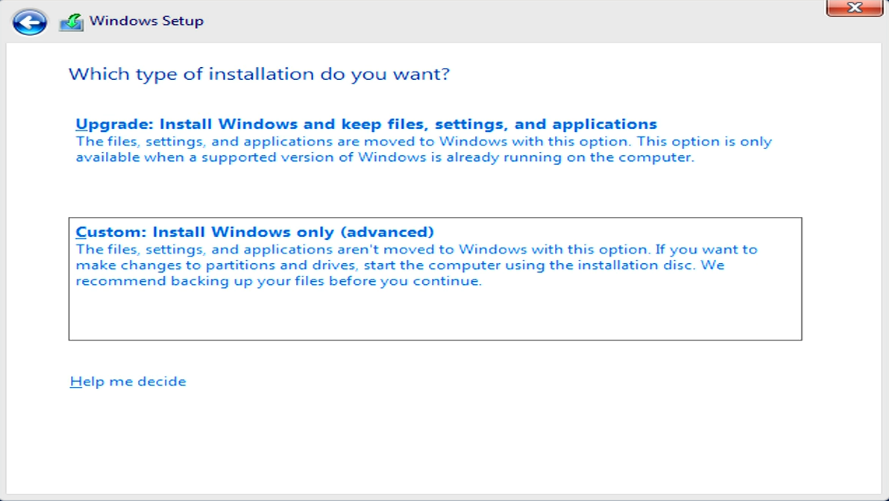Click the Windows Setup title text
This screenshot has width=889, height=501.
tap(146, 21)
